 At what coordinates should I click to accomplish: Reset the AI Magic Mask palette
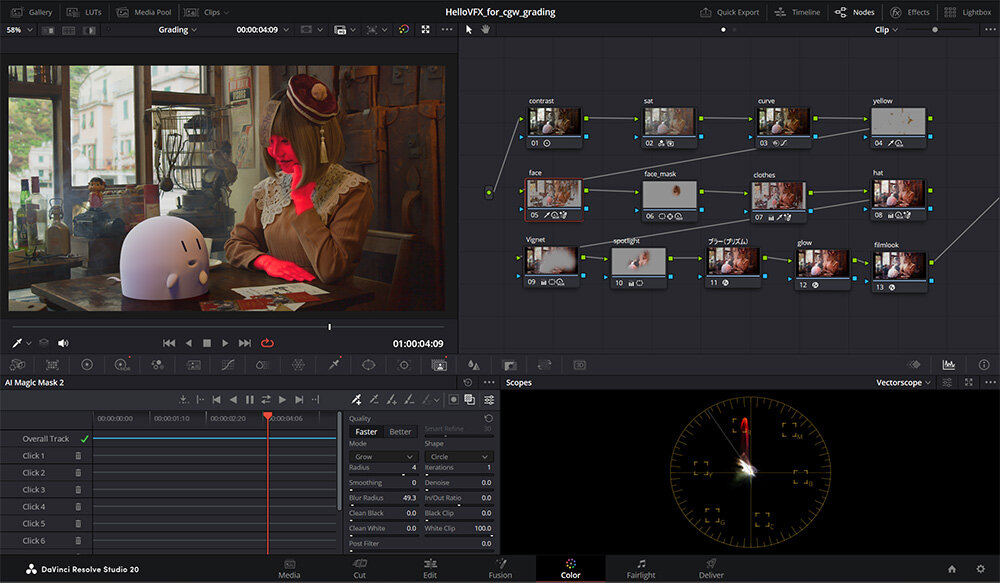(x=468, y=383)
